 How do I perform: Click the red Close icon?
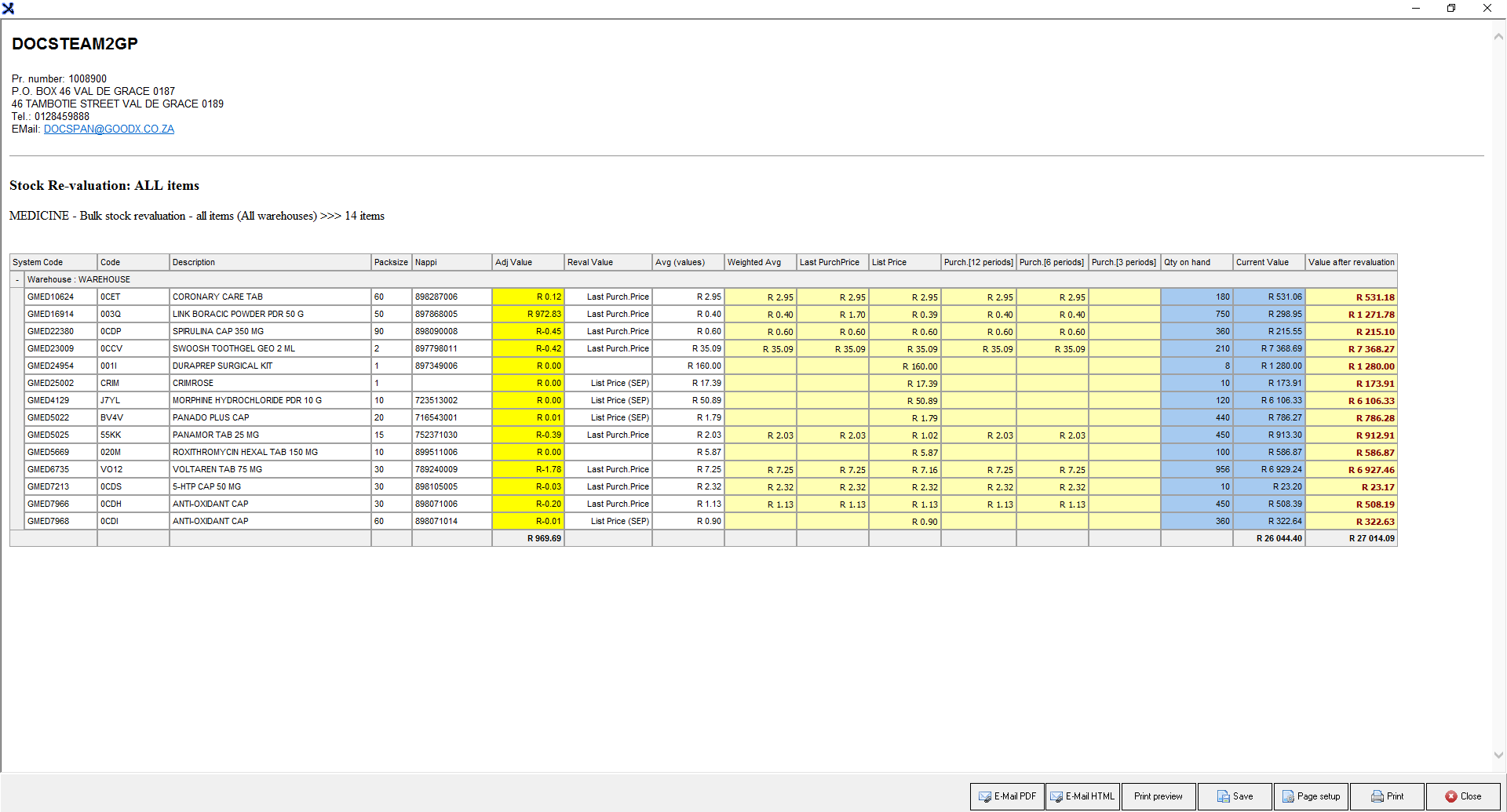[x=1450, y=796]
